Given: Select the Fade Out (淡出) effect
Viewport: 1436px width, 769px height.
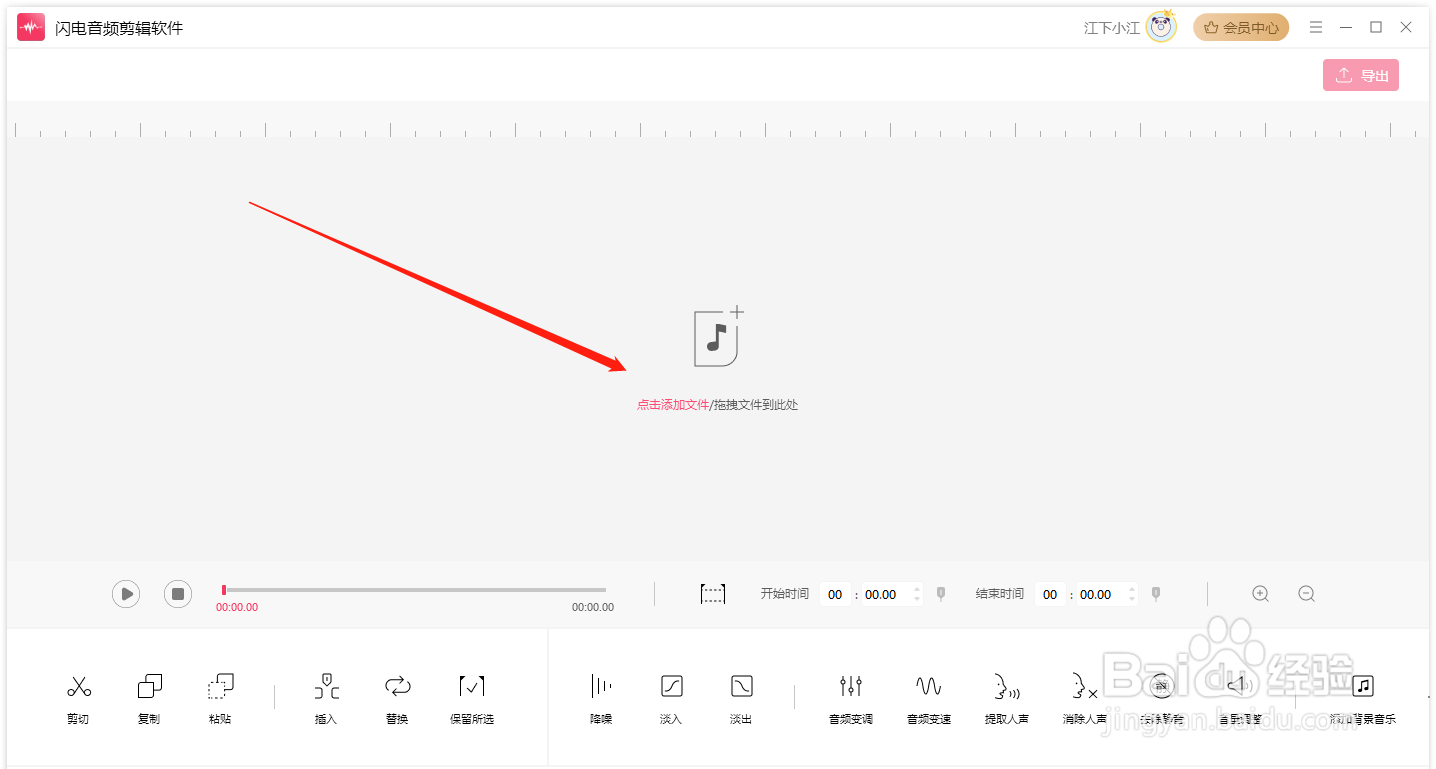Looking at the screenshot, I should 741,687.
